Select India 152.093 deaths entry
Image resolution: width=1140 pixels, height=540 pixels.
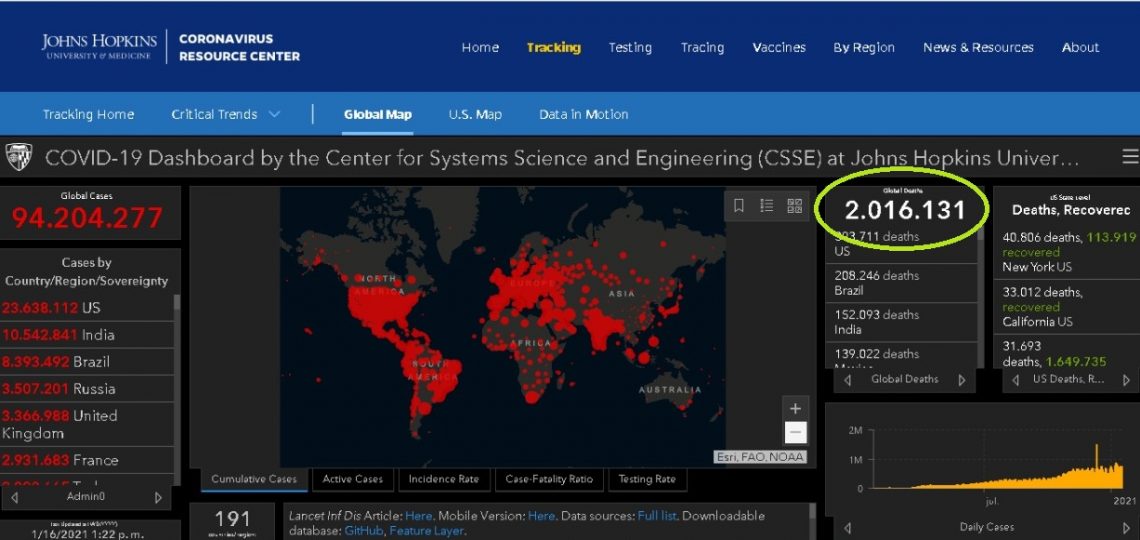[x=902, y=322]
